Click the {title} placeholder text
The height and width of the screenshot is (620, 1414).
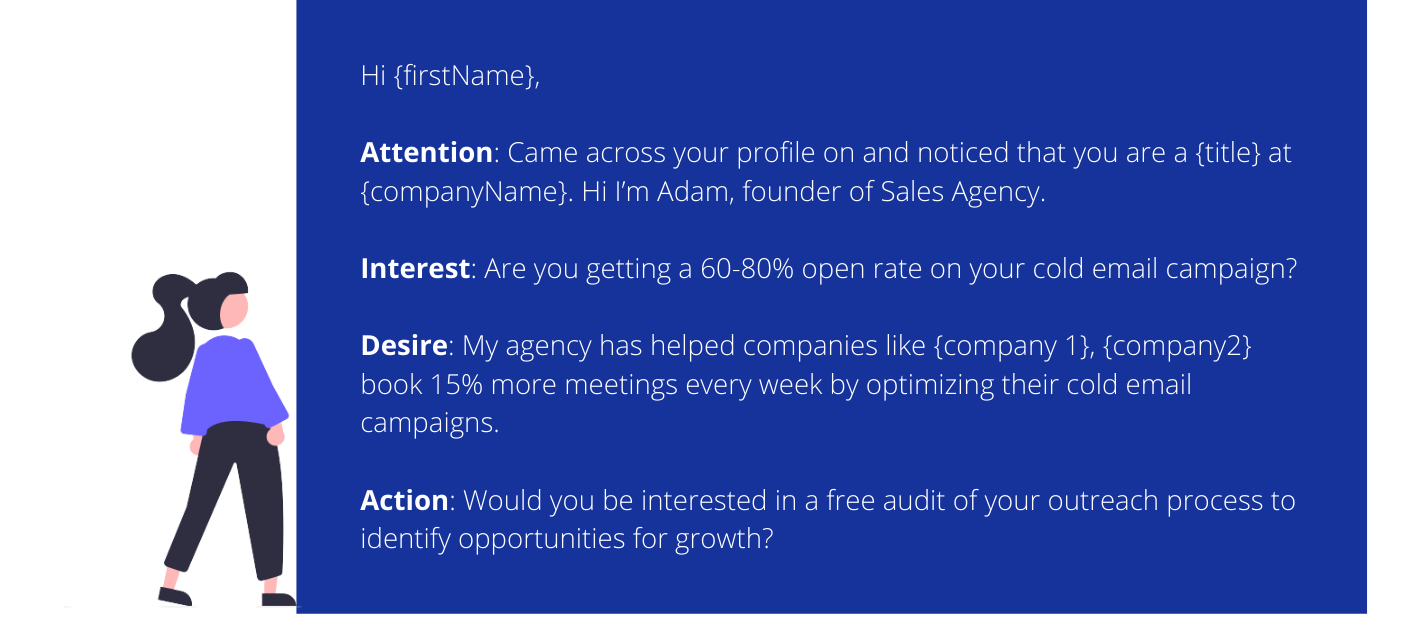(1228, 153)
